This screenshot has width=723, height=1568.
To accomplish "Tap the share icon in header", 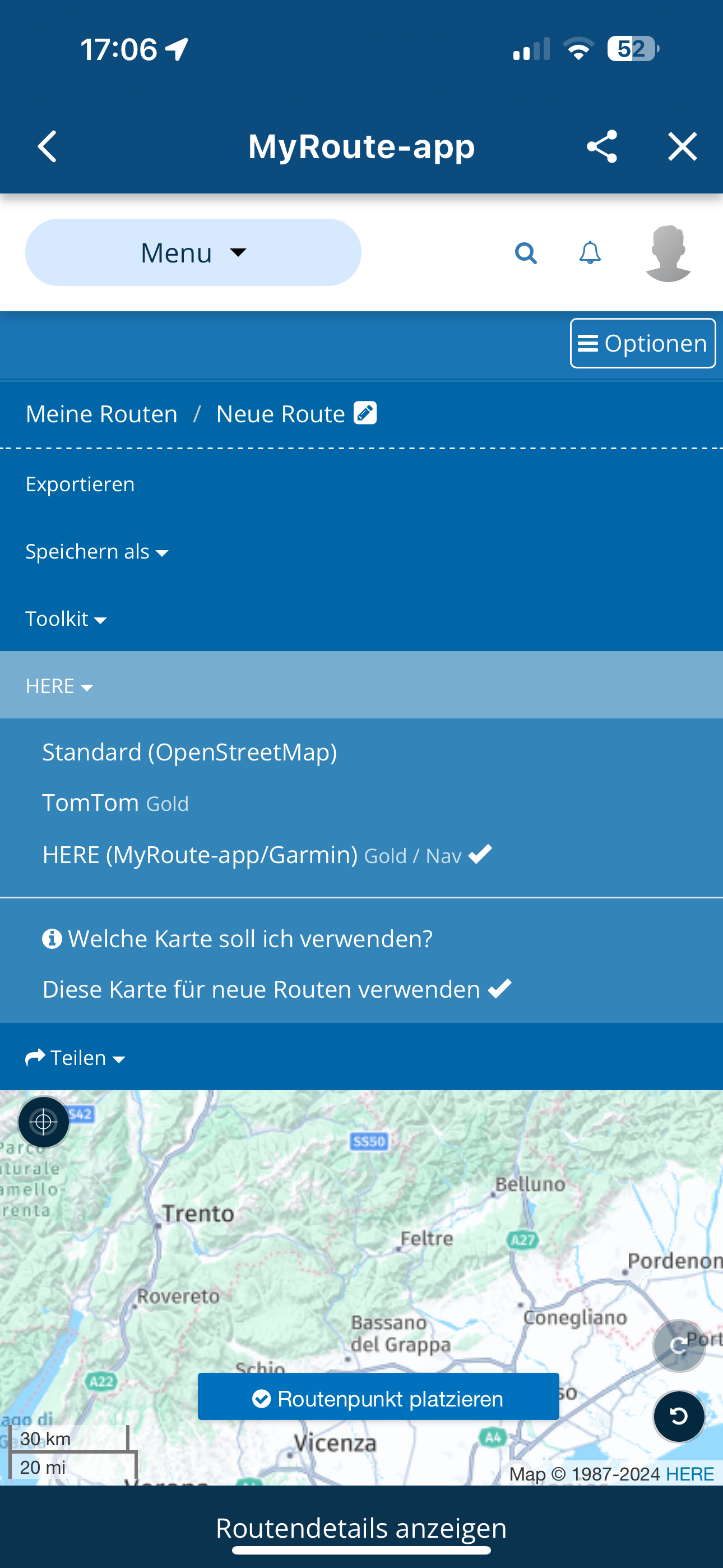I will [601, 147].
